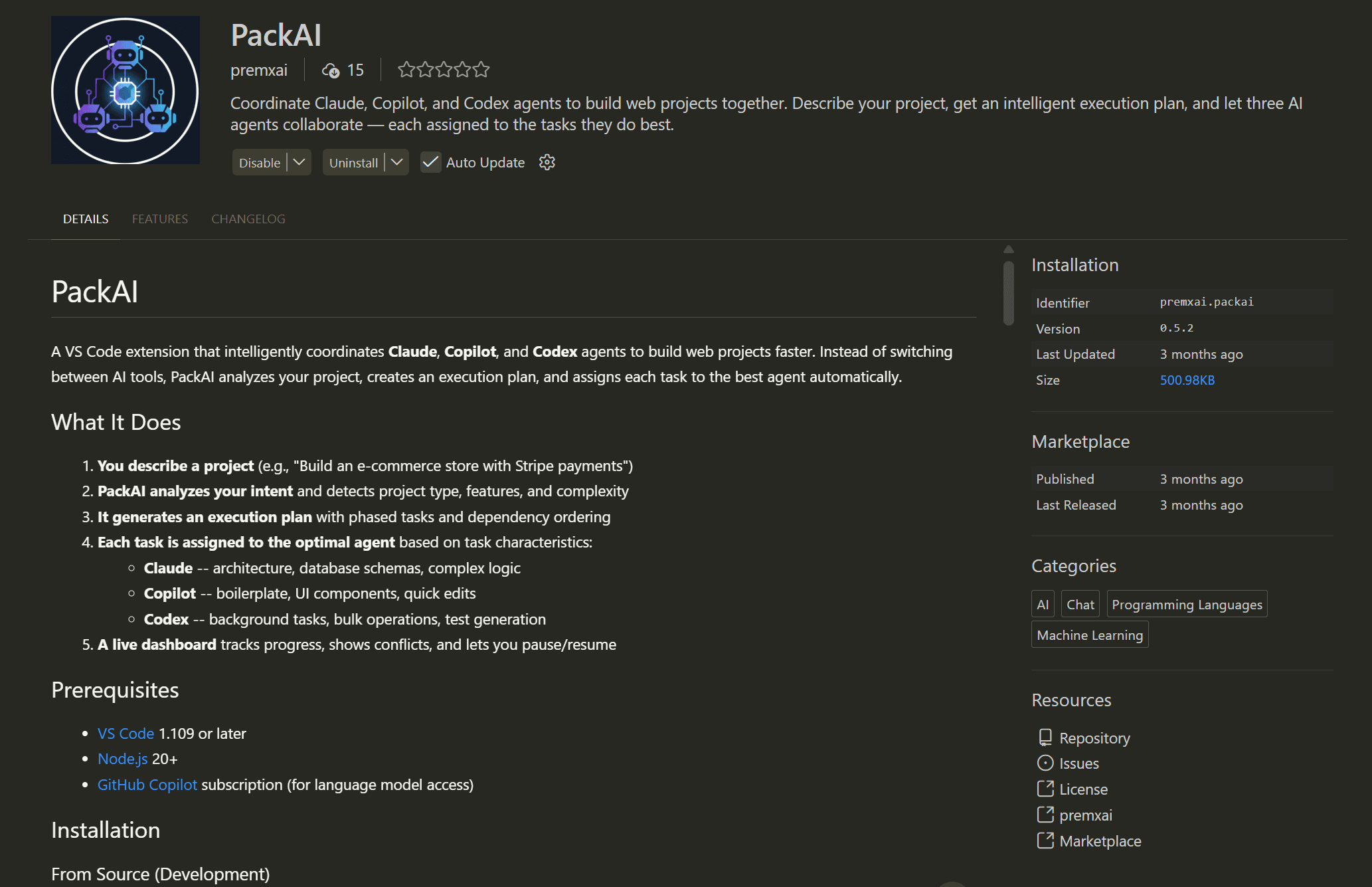Viewport: 1372px width, 887px height.
Task: Click the five-star rating icons
Action: pyautogui.click(x=444, y=70)
